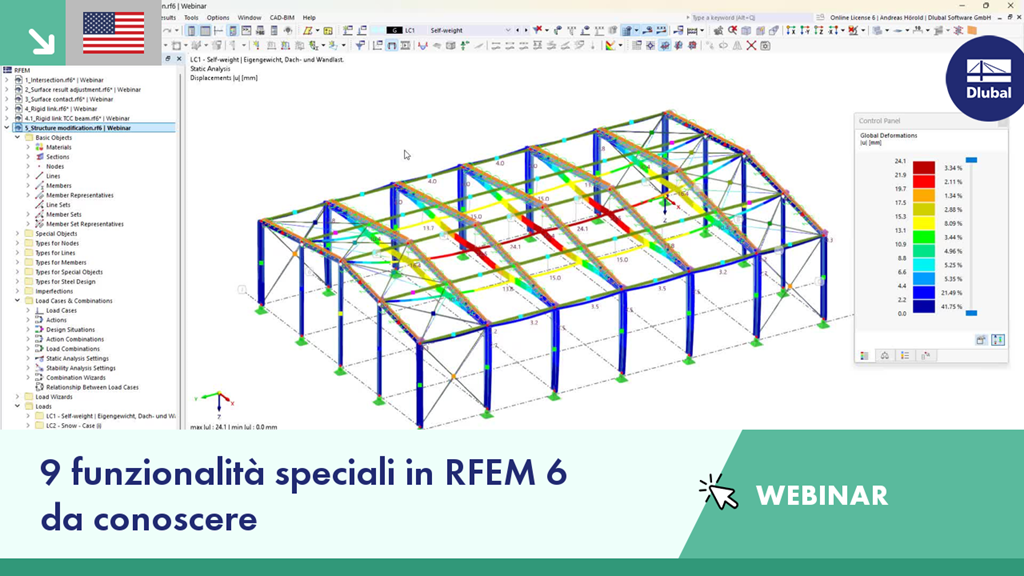Switch to display factors tab in Control Panel
The width and height of the screenshot is (1024, 576).
pyautogui.click(x=884, y=356)
